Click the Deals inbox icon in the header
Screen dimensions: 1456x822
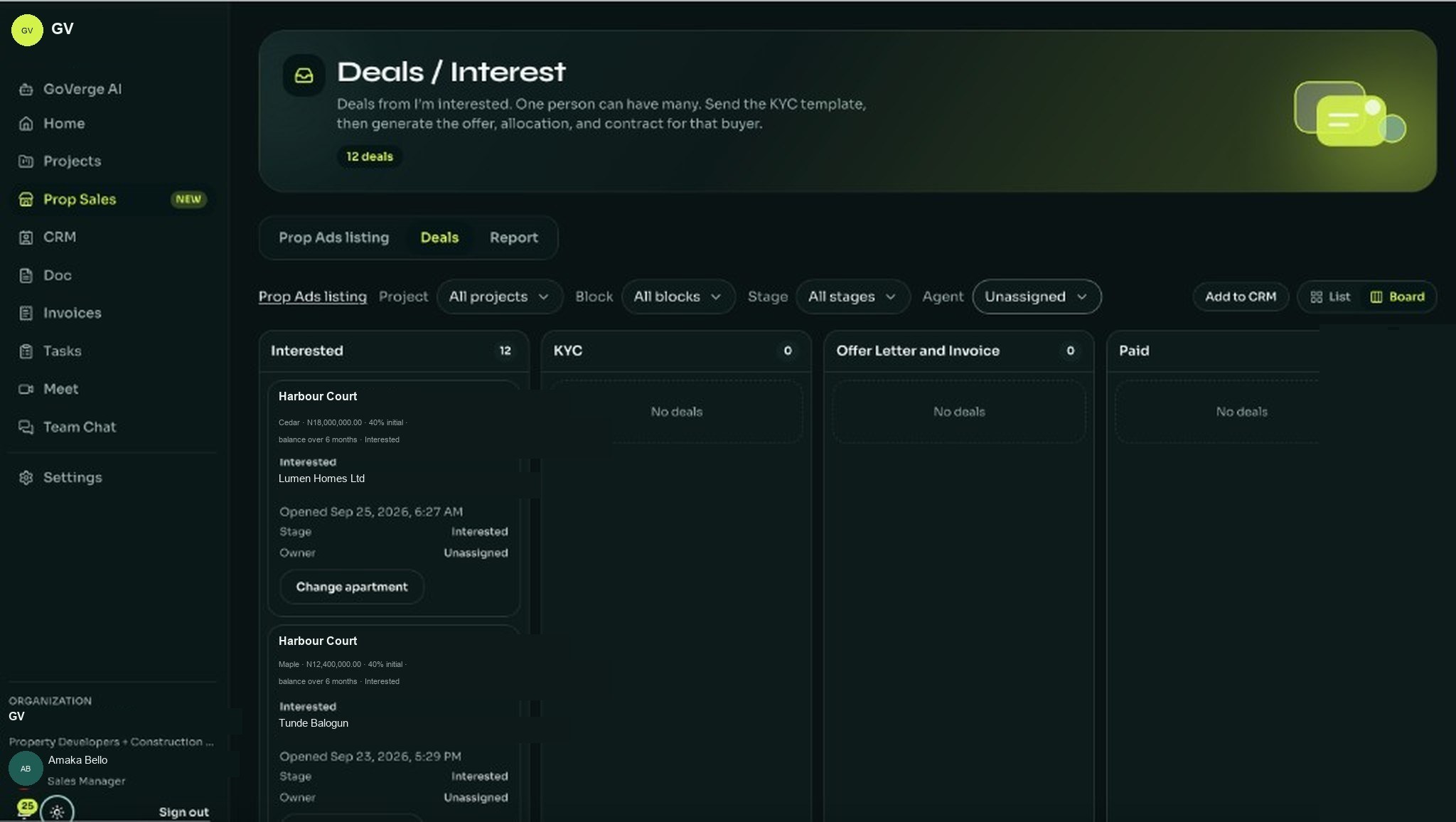point(304,75)
